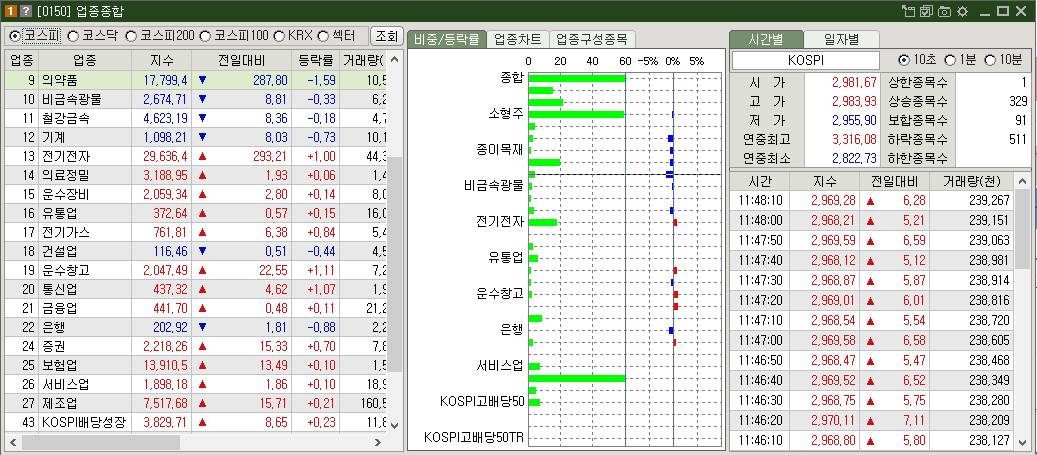Select the 전기가스 row
The width and height of the screenshot is (1037, 455).
coord(196,233)
